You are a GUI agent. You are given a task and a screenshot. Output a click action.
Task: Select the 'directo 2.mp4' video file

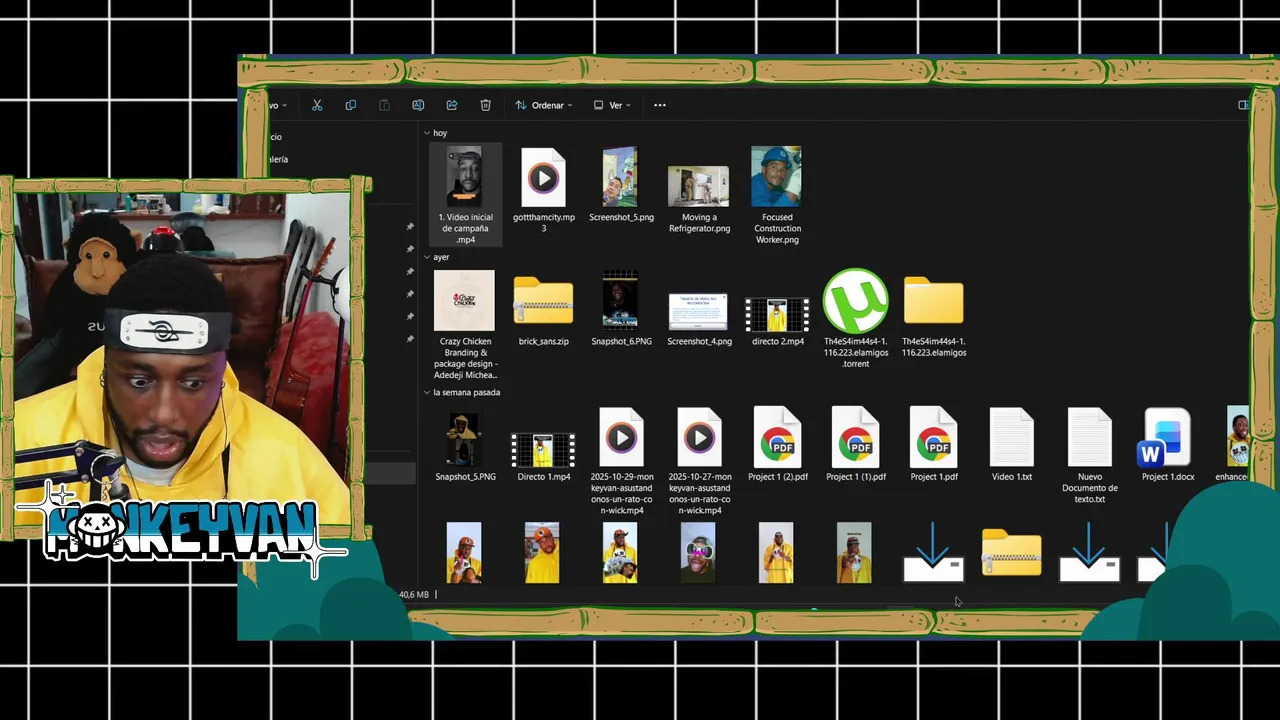[777, 321]
